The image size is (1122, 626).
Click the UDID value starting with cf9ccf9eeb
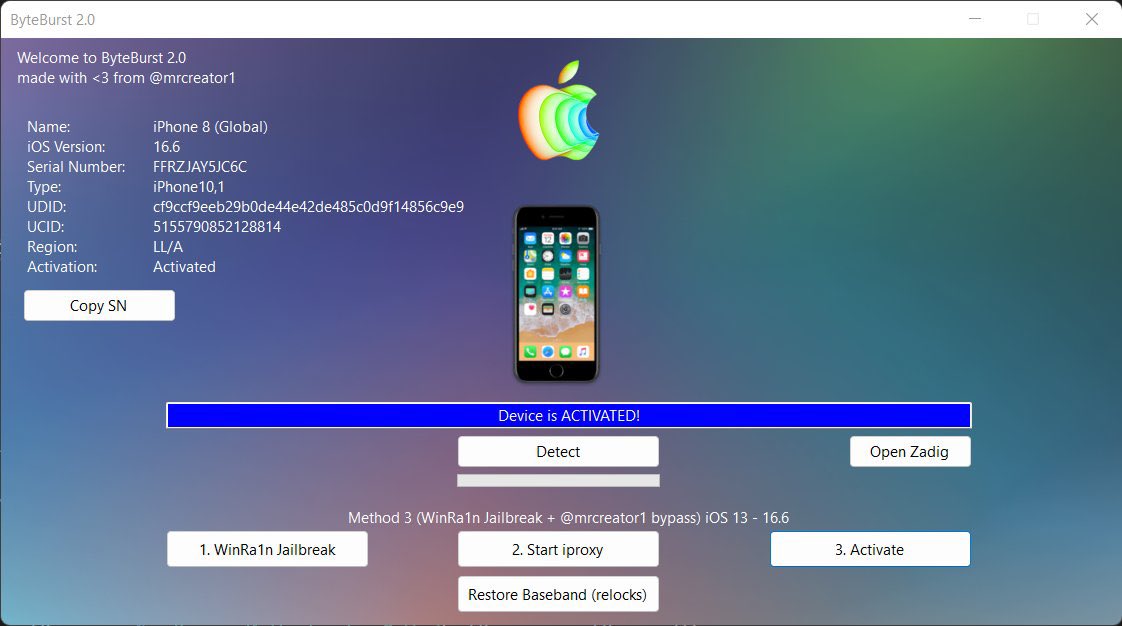[308, 207]
